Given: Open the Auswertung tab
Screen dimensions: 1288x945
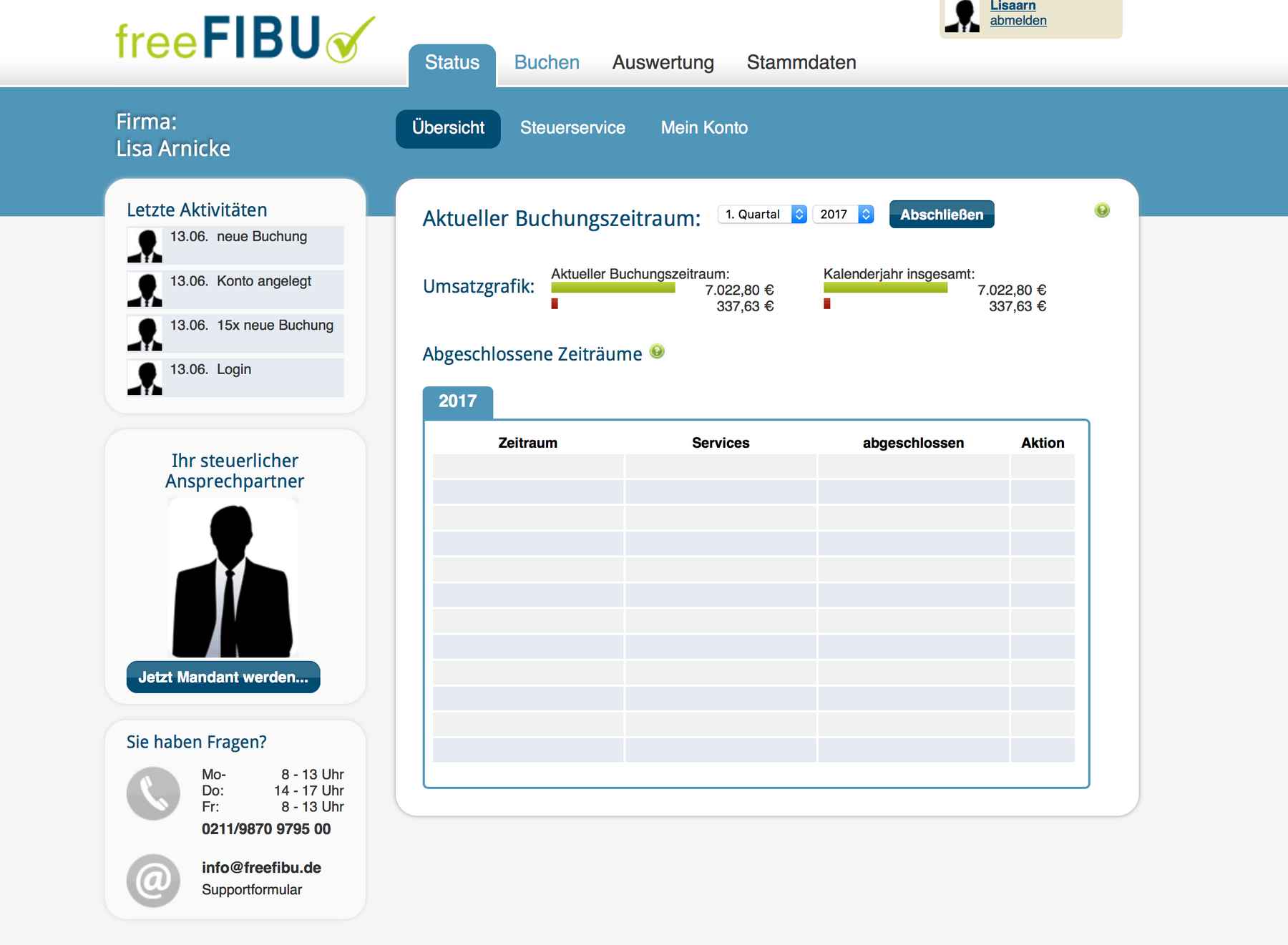Looking at the screenshot, I should (663, 62).
